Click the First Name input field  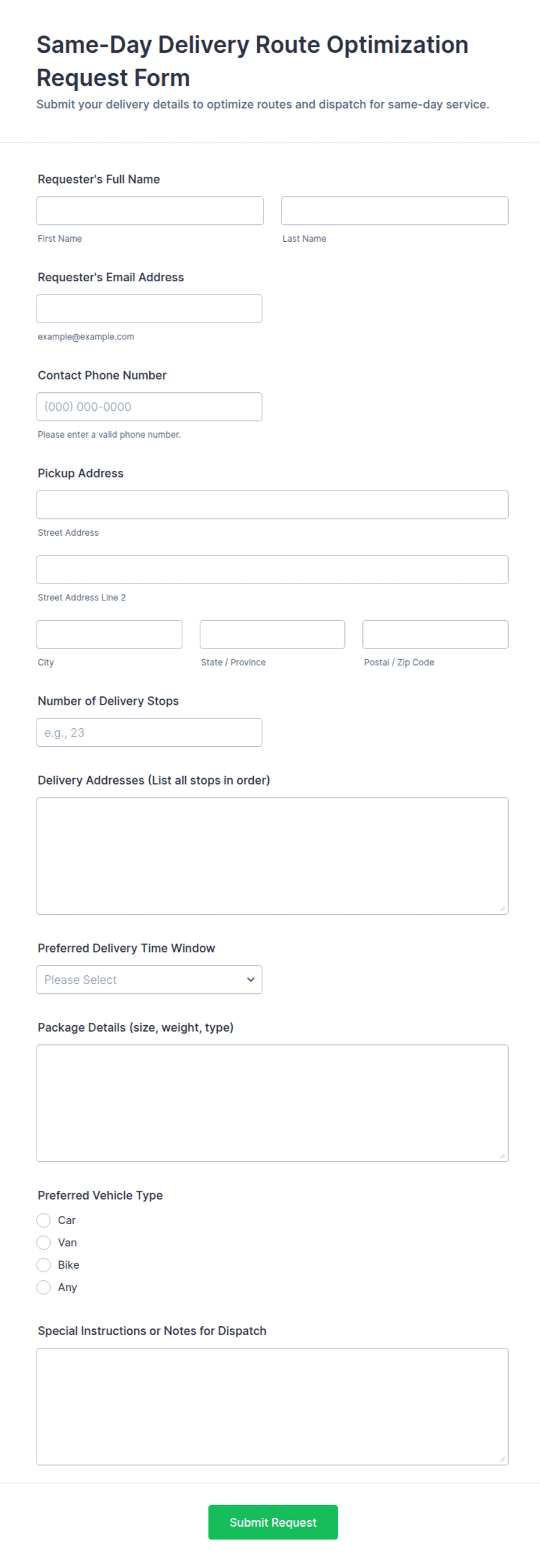point(150,210)
